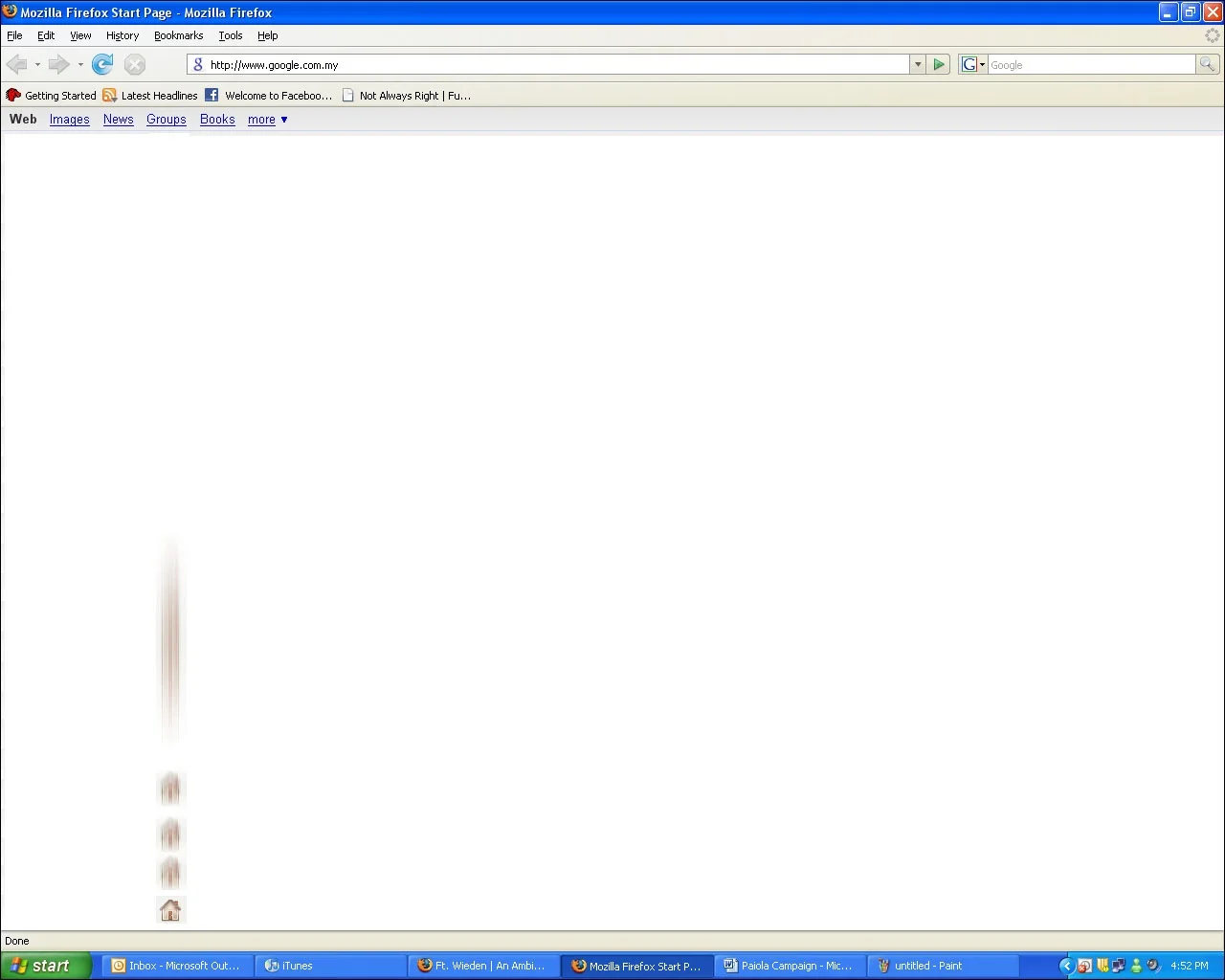Click the Windows Messenger tray icon
The image size is (1225, 980).
1136,966
